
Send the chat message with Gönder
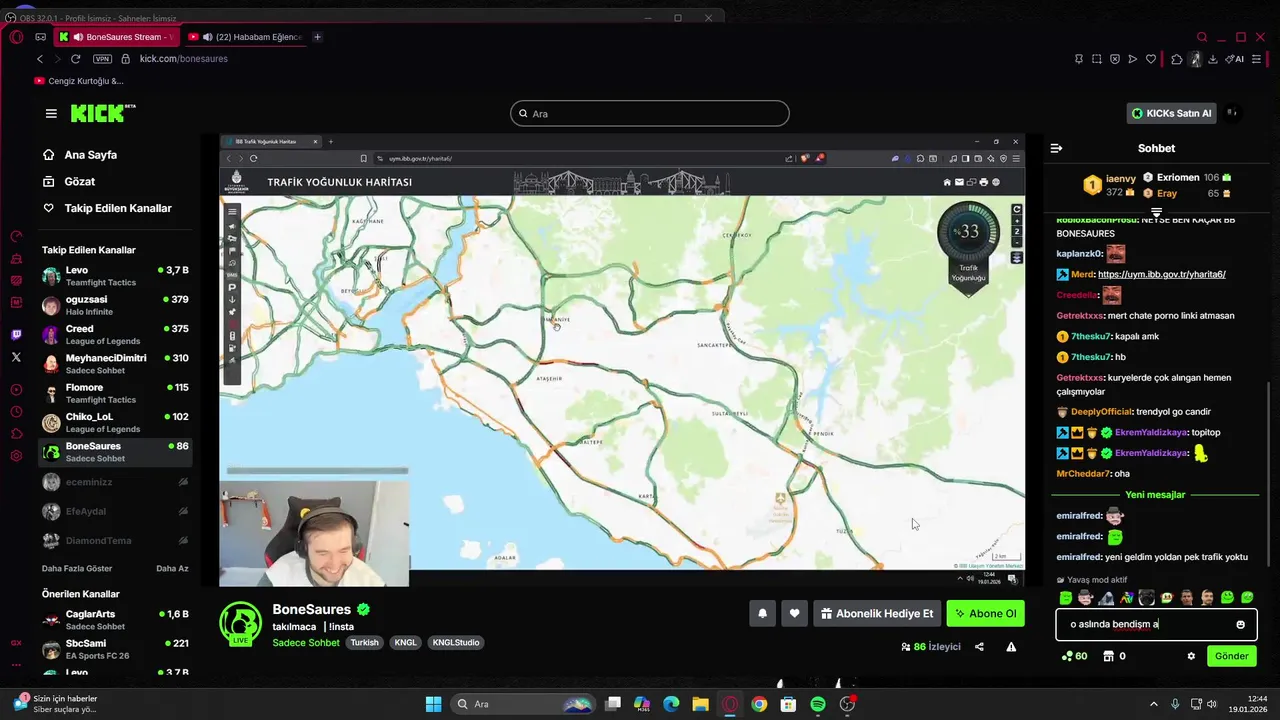coord(1231,656)
